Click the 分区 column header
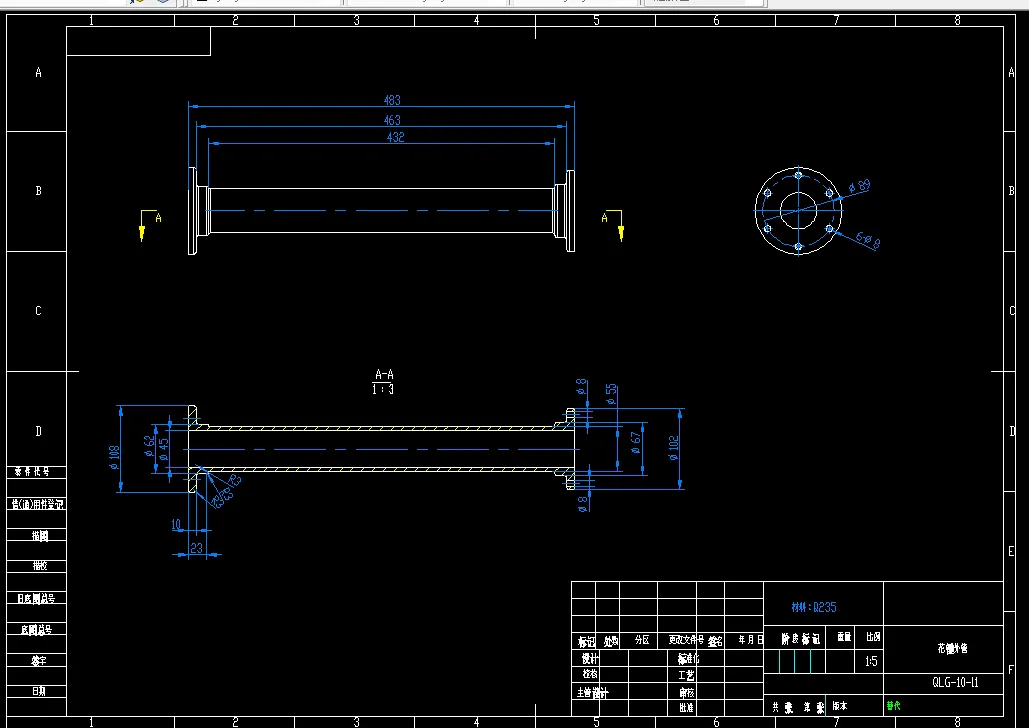The width and height of the screenshot is (1029, 728). [642, 639]
